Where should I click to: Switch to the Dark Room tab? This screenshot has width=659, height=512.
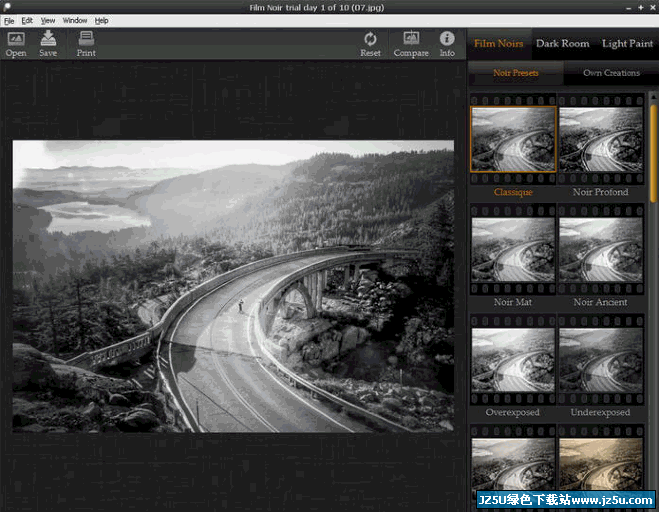click(x=563, y=43)
